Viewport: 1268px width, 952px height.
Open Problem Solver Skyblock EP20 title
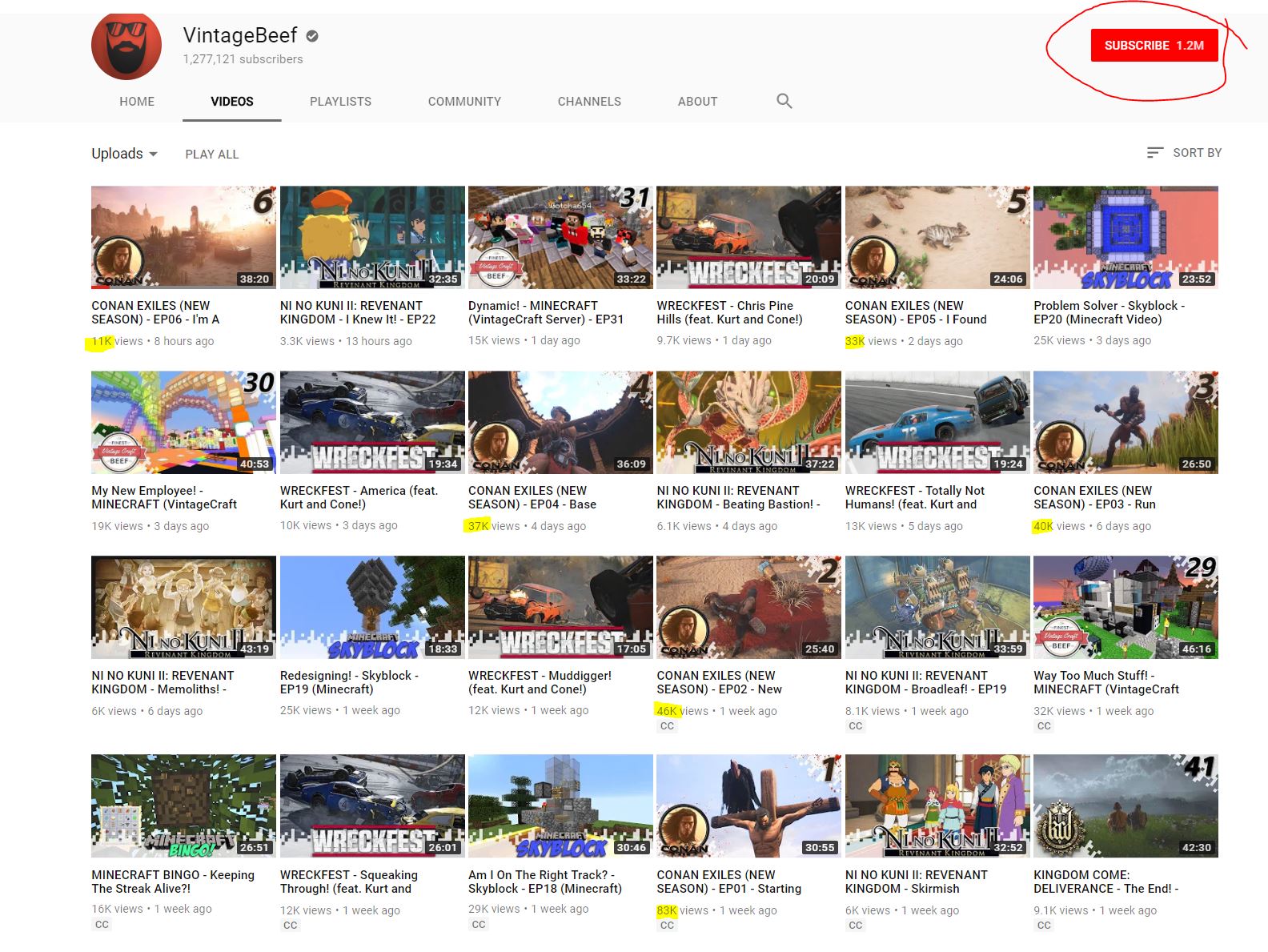[x=1109, y=312]
